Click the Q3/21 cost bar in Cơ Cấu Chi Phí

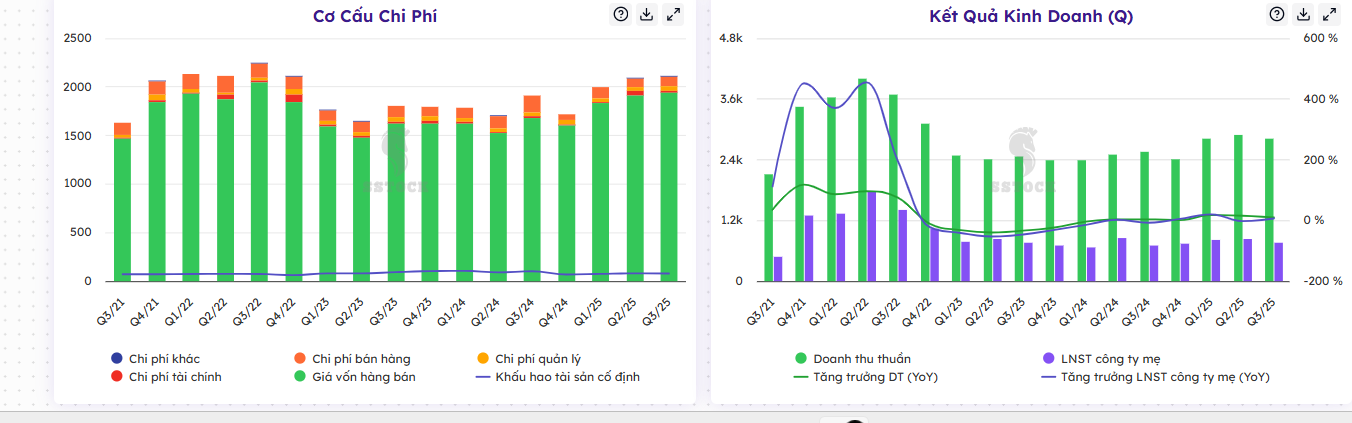click(x=122, y=202)
